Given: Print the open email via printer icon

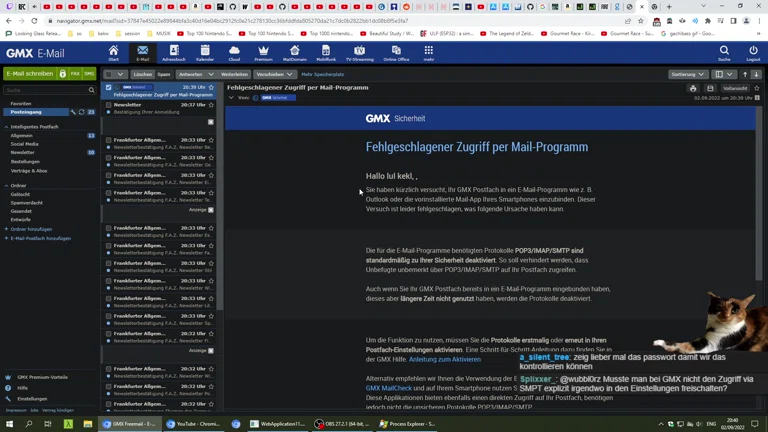Looking at the screenshot, I should [x=693, y=89].
